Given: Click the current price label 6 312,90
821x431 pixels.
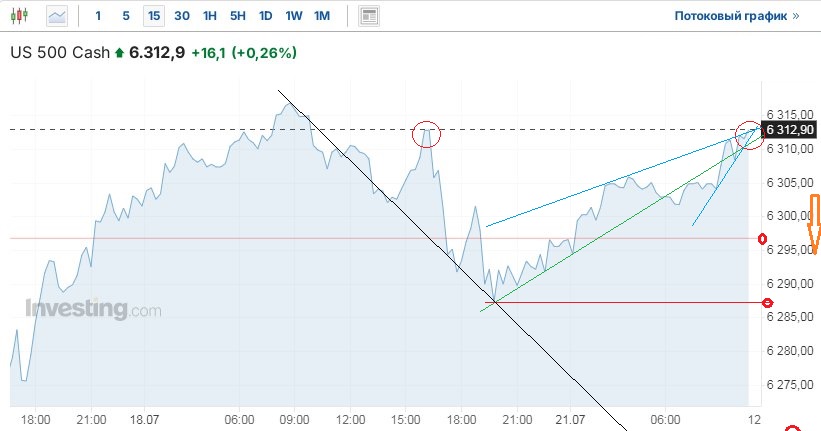Looking at the screenshot, I should tap(788, 130).
